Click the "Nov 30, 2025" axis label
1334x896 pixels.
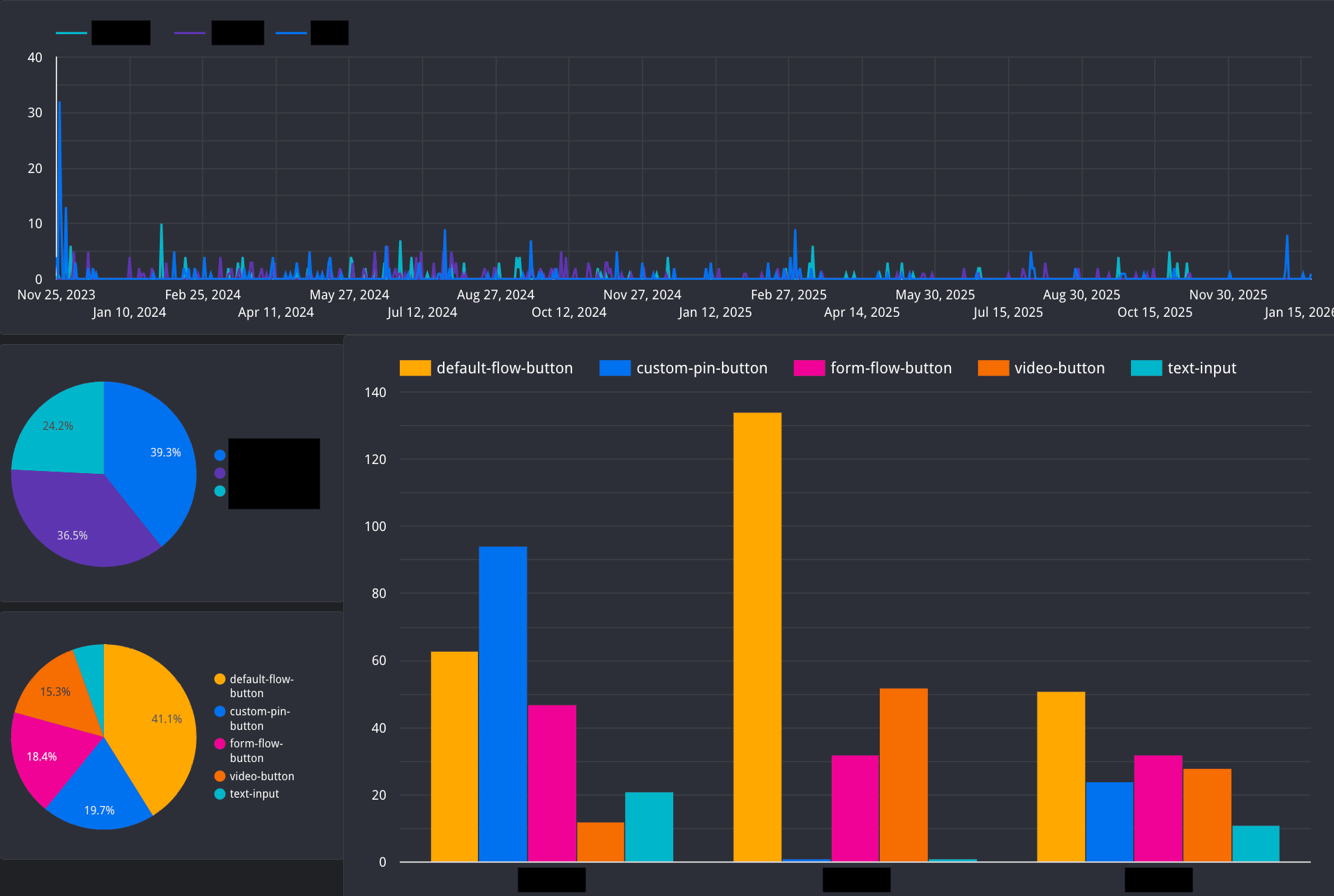point(1228,294)
